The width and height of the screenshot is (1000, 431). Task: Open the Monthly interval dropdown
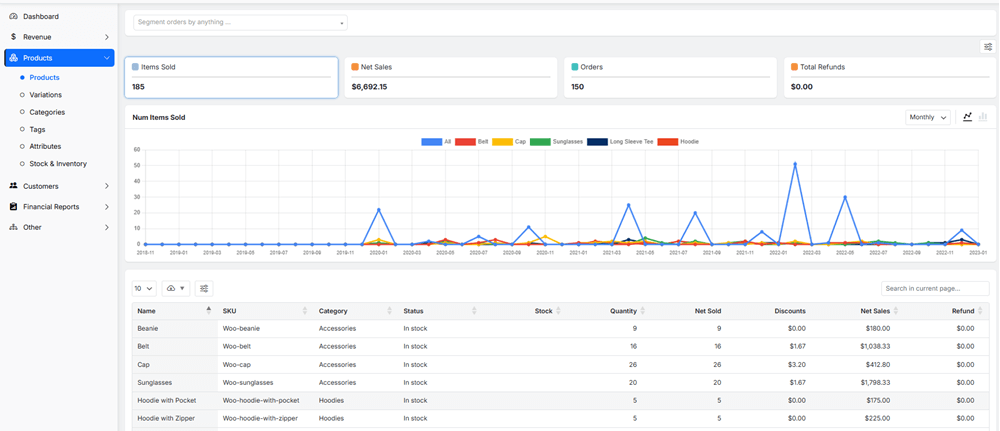[927, 117]
